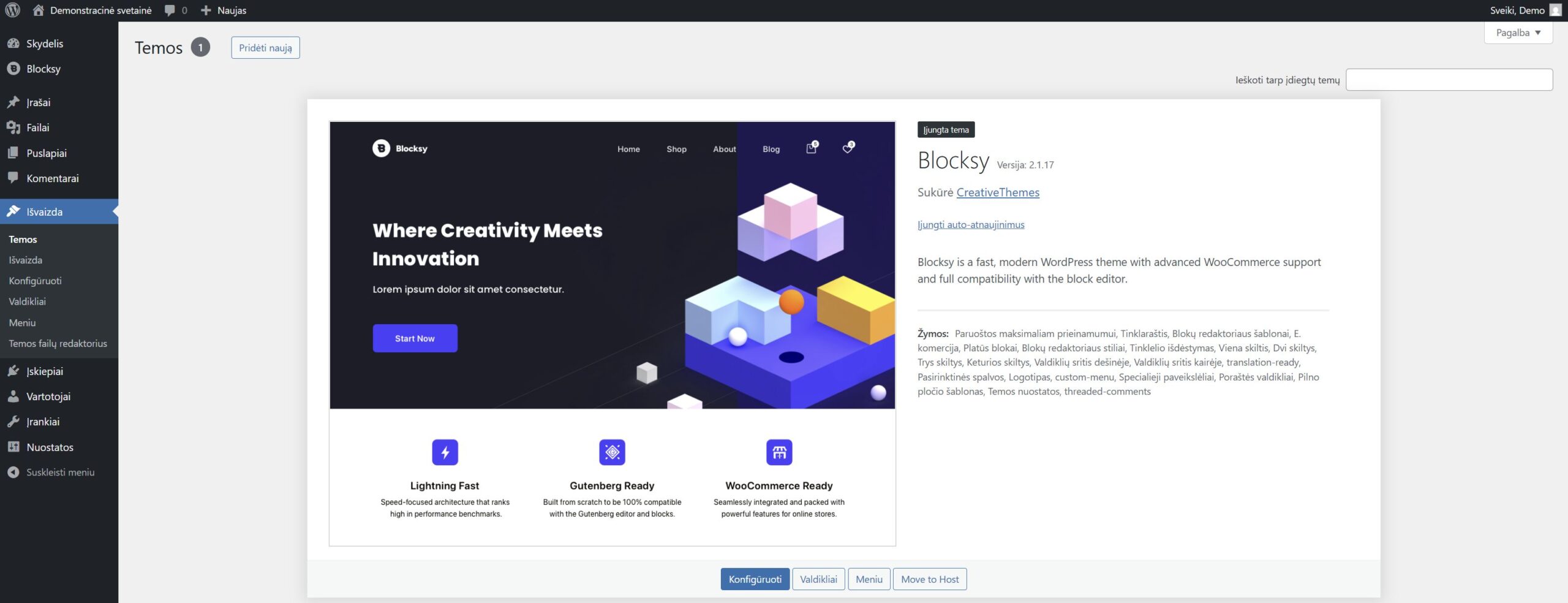This screenshot has height=603, width=1568.
Task: Collapse menu with Suskleisti meniu
Action: coord(59,472)
